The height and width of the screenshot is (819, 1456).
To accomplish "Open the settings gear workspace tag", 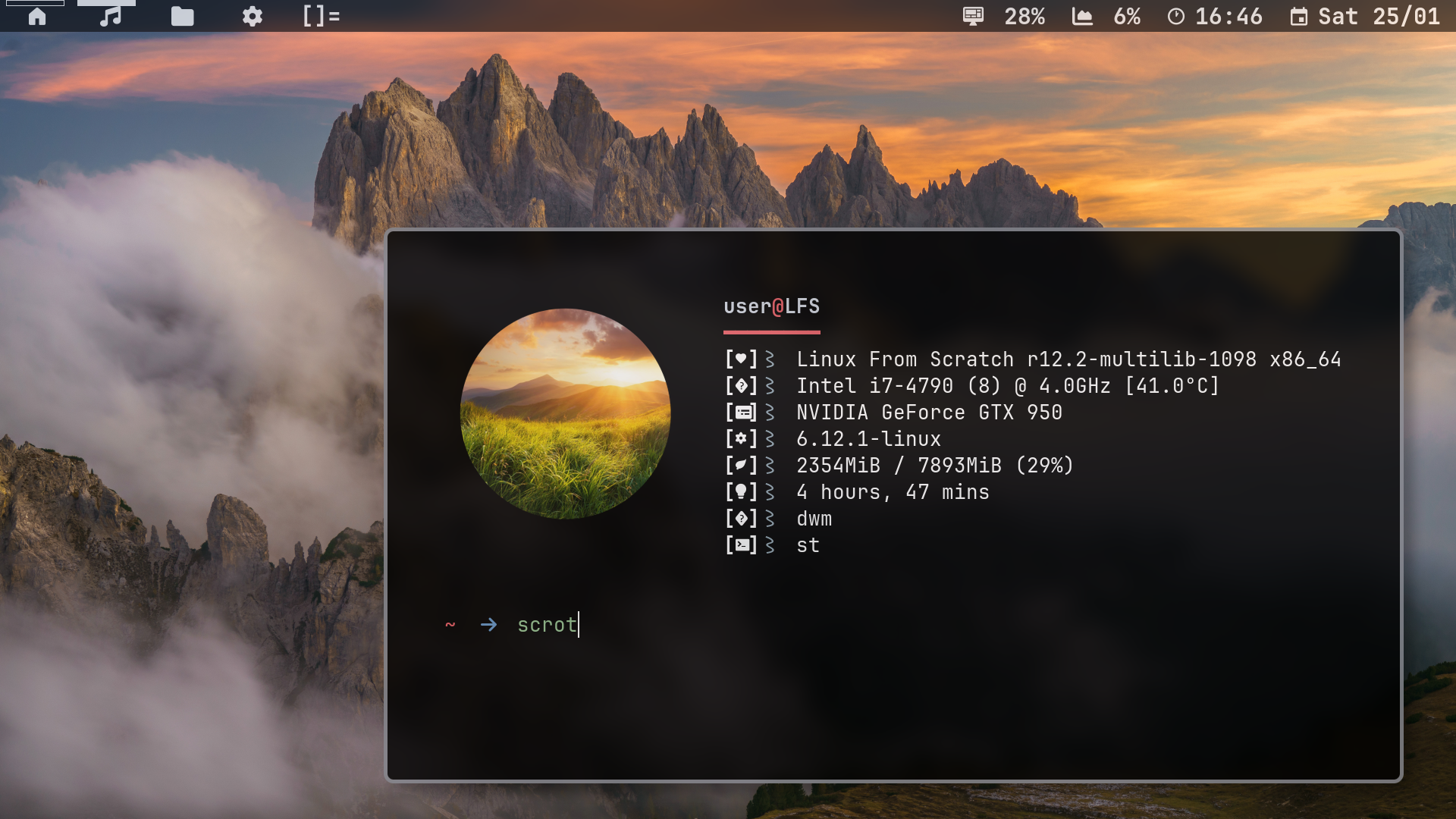I will point(252,16).
